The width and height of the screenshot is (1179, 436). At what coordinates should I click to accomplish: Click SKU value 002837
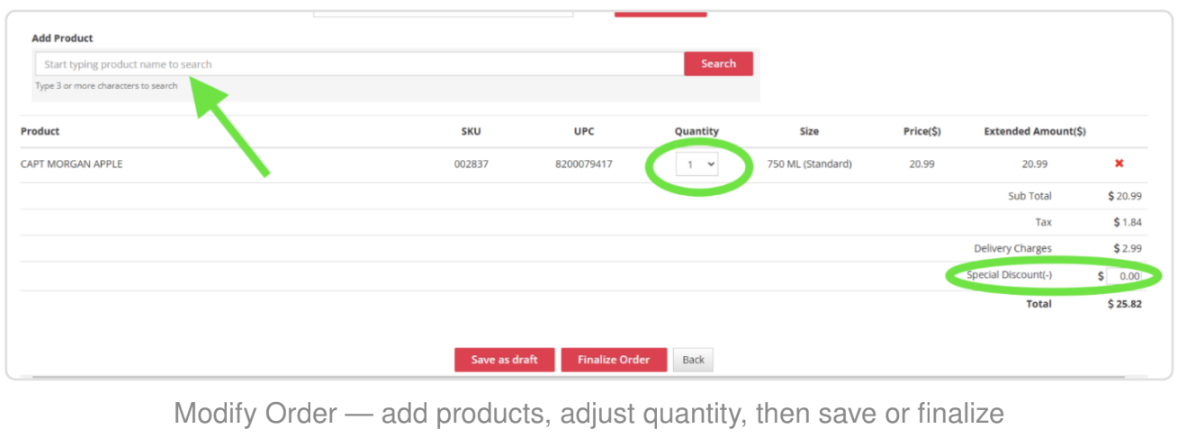coord(471,164)
